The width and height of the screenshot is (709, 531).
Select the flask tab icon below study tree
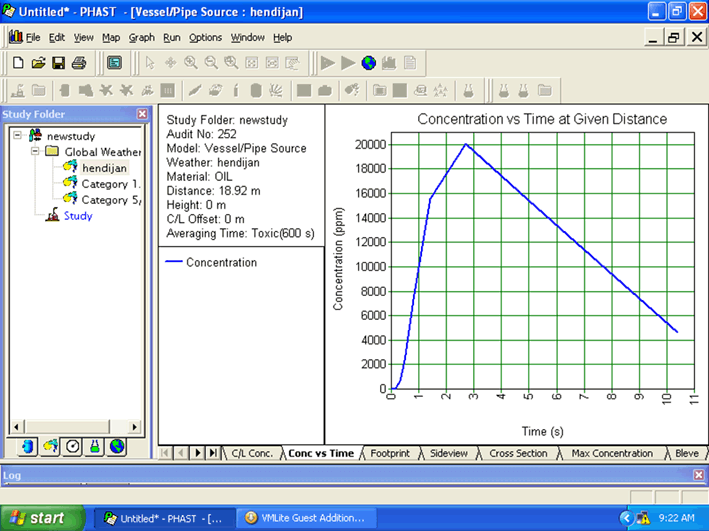(x=95, y=446)
